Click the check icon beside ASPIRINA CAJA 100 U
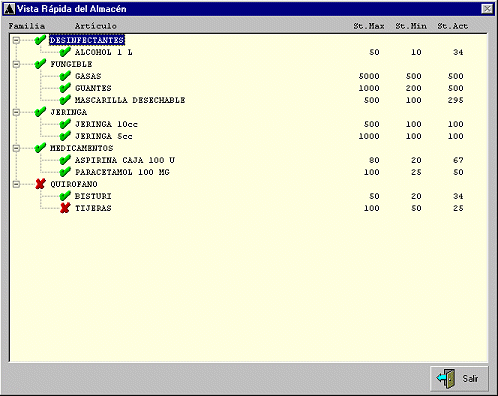The width and height of the screenshot is (498, 396). [65, 160]
